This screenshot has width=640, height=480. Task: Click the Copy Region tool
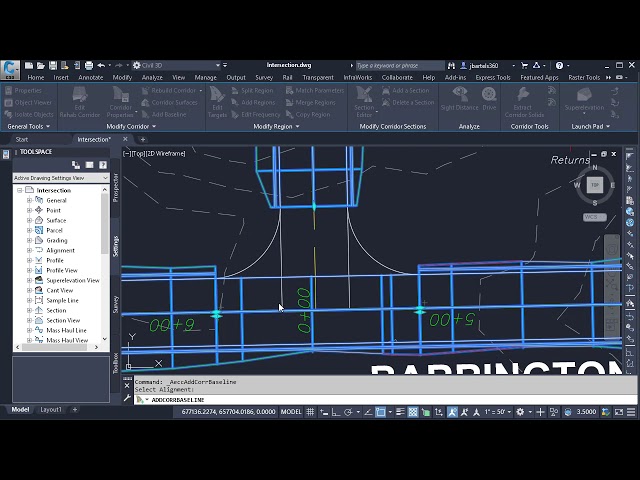pos(308,114)
